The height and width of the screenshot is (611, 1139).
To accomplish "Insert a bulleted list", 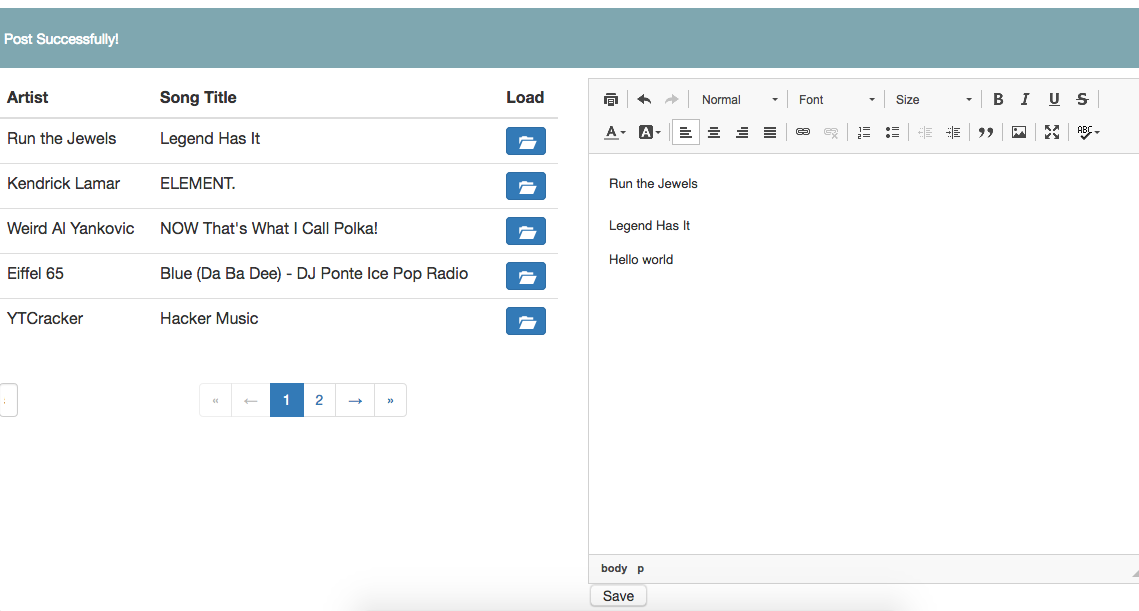I will click(892, 132).
